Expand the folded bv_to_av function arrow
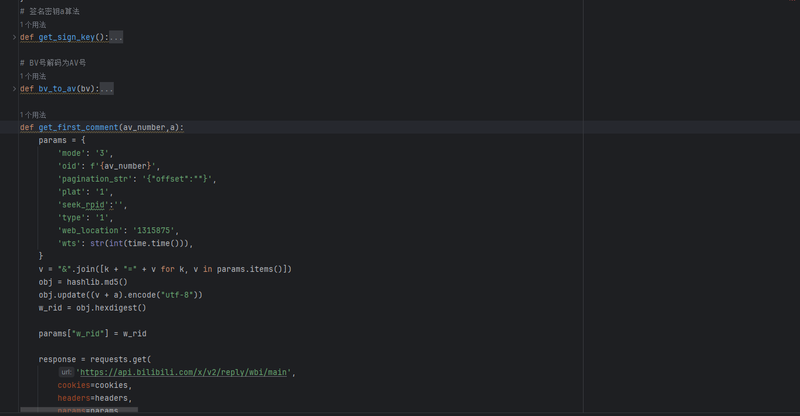 pyautogui.click(x=14, y=89)
